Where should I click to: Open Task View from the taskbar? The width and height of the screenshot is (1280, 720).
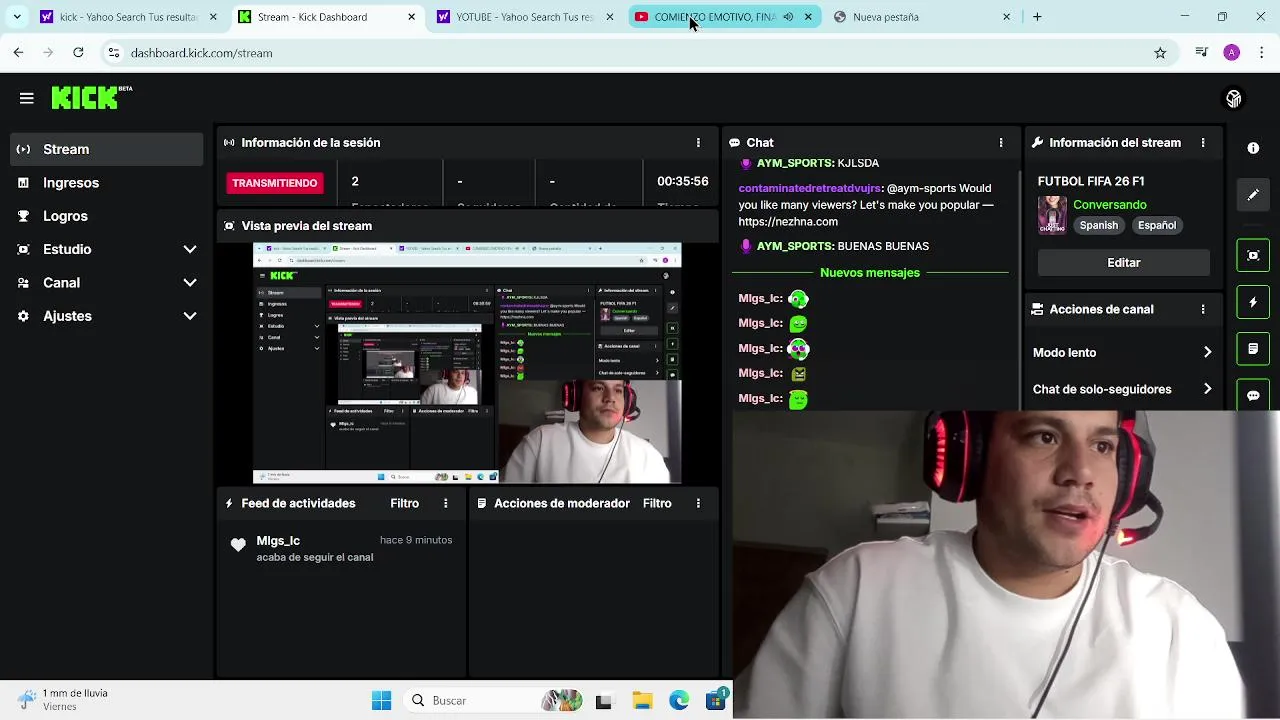click(x=603, y=701)
